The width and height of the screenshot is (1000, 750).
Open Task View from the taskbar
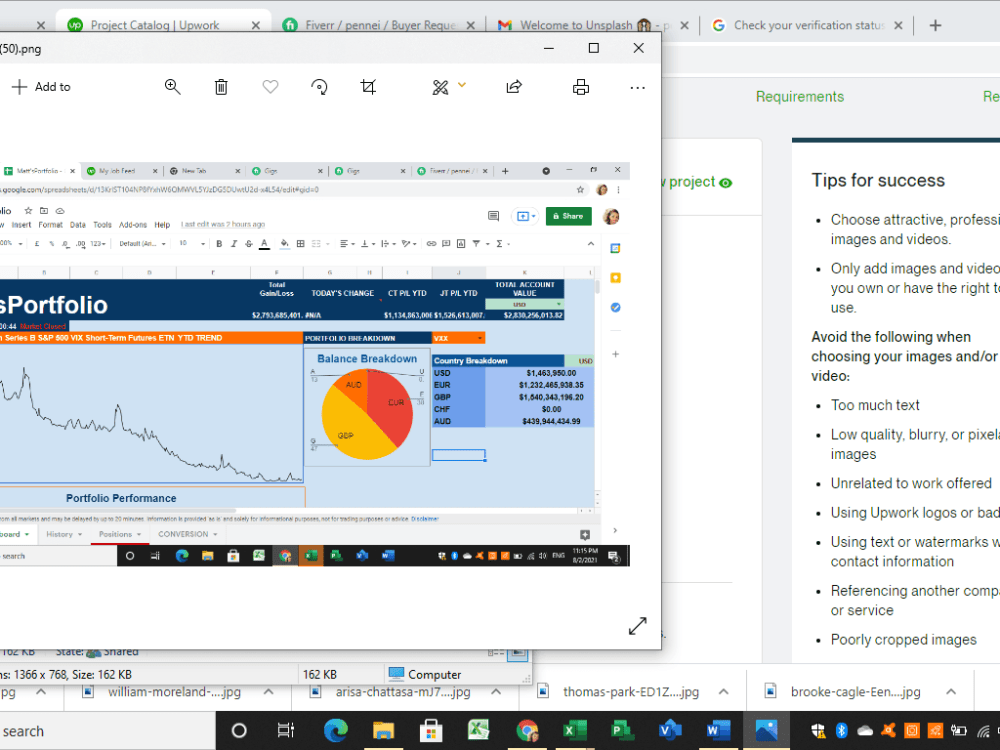286,730
